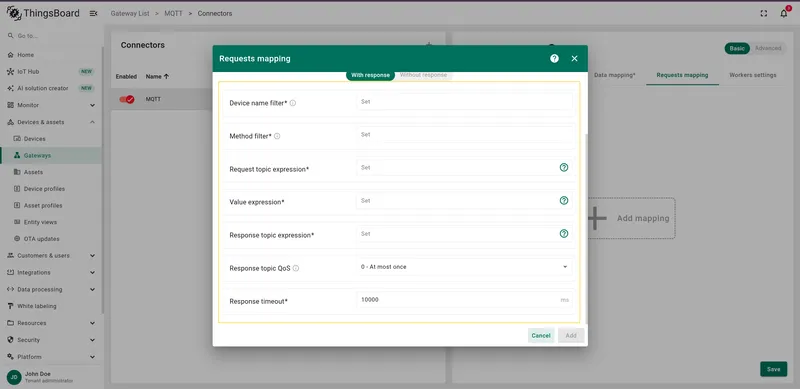The image size is (800, 389).
Task: Go to MQTT breadcrumb
Action: tap(173, 14)
